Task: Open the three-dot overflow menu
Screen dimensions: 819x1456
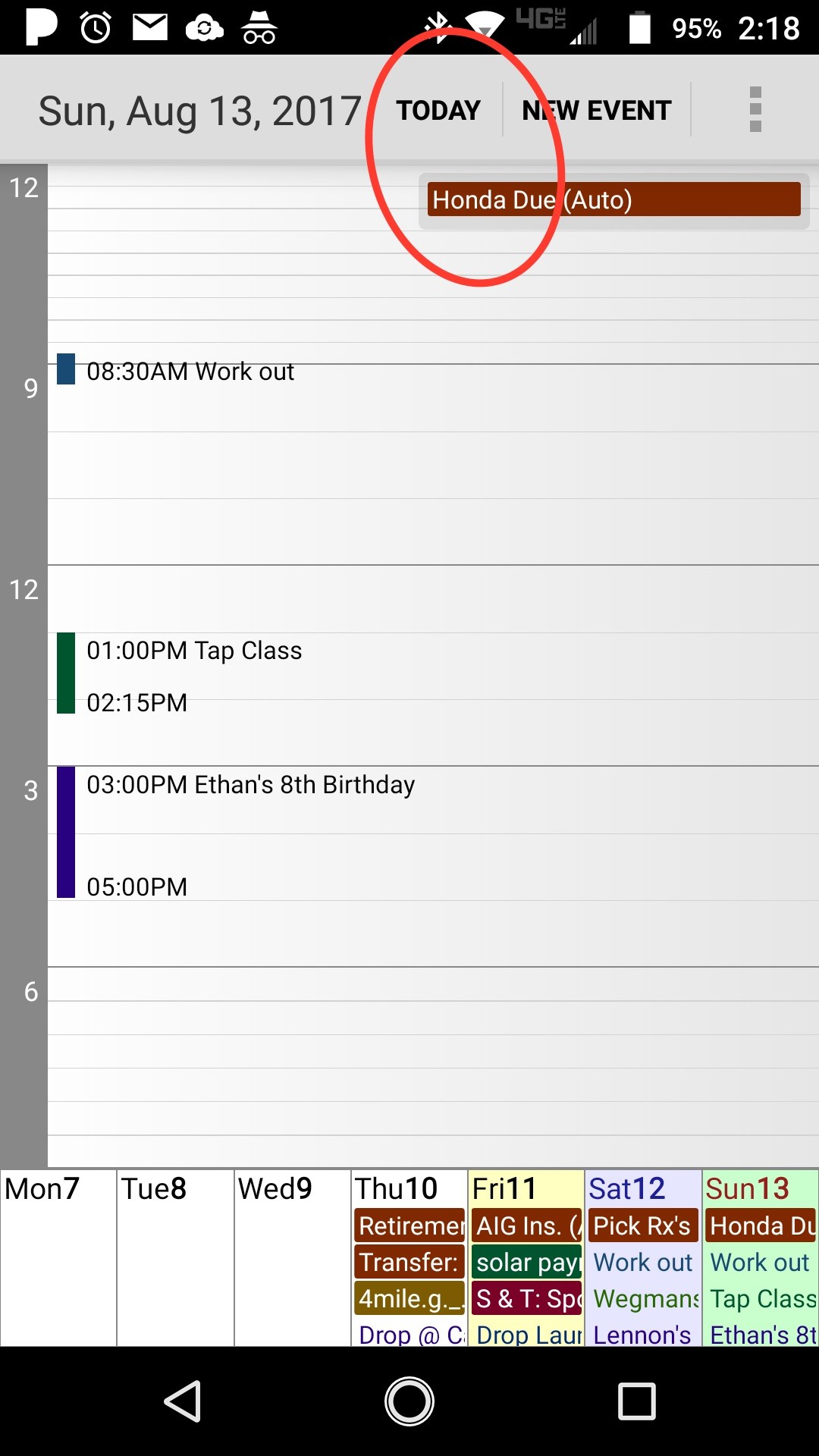Action: coord(755,109)
